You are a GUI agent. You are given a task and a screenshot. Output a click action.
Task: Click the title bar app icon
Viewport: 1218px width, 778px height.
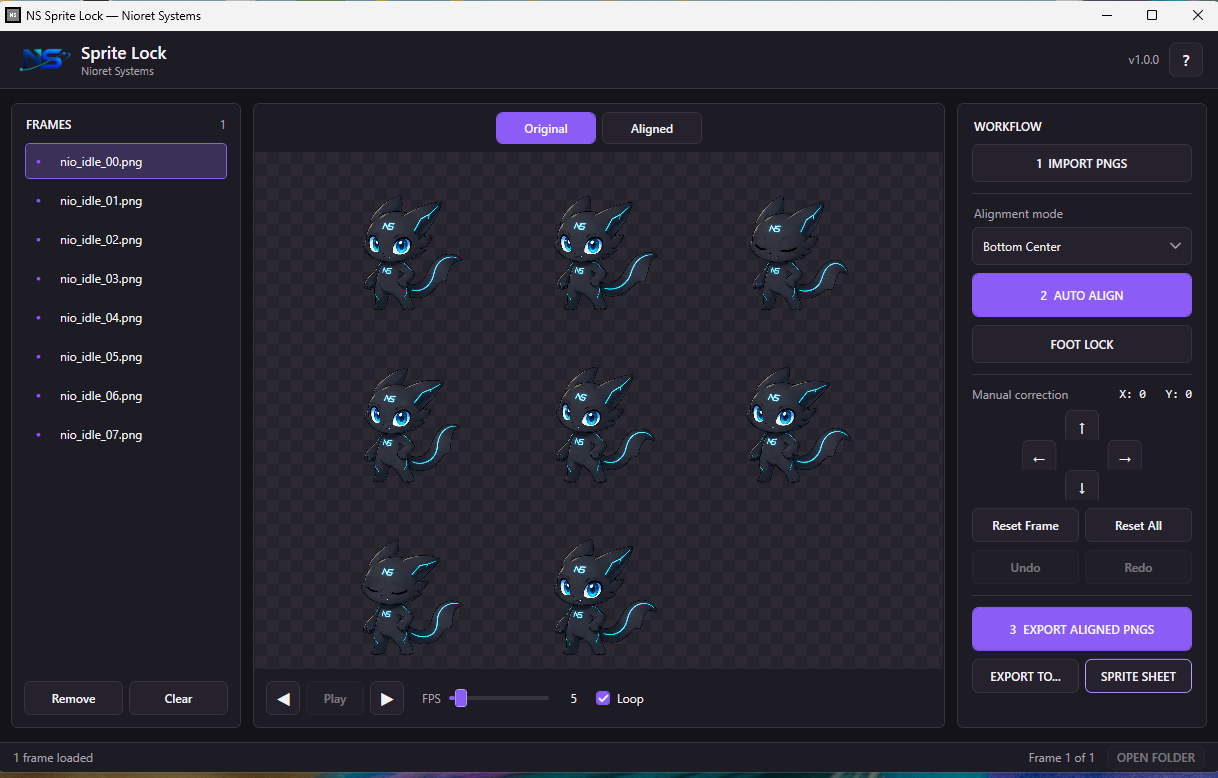[14, 15]
